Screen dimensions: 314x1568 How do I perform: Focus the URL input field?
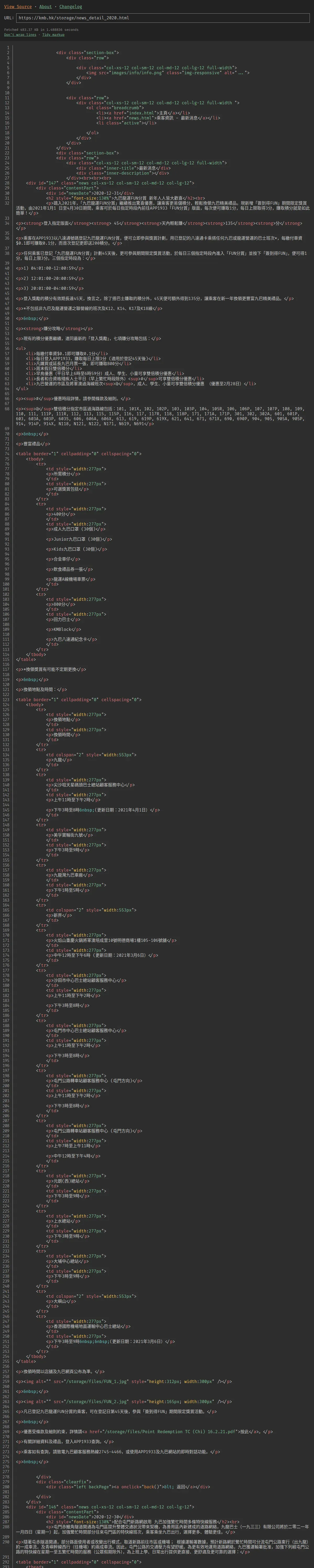click(162, 18)
